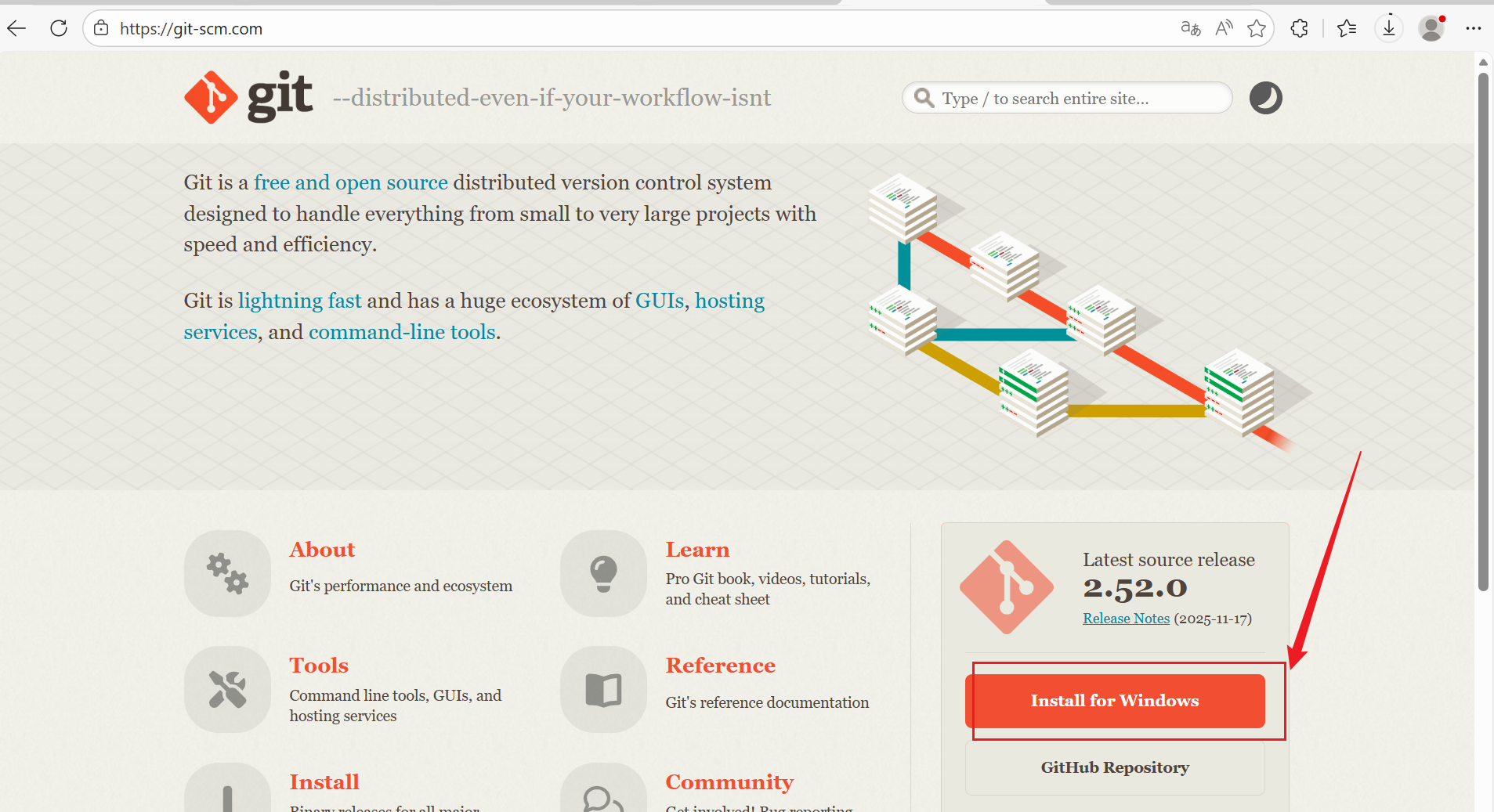
Task: Click the branching diagram illustration
Action: coord(1089,312)
